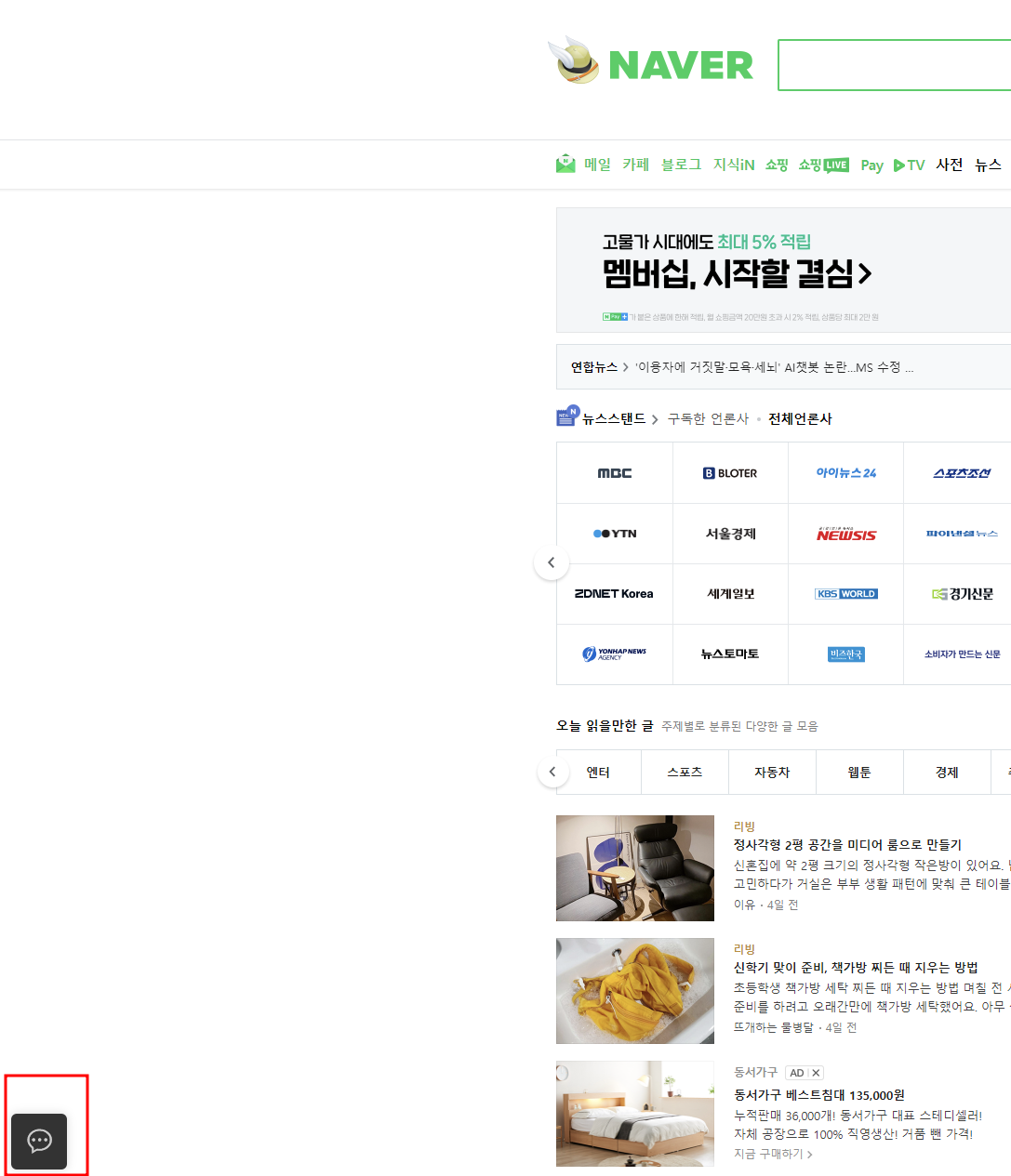Open 뉴스 from the service menu

tap(988, 165)
